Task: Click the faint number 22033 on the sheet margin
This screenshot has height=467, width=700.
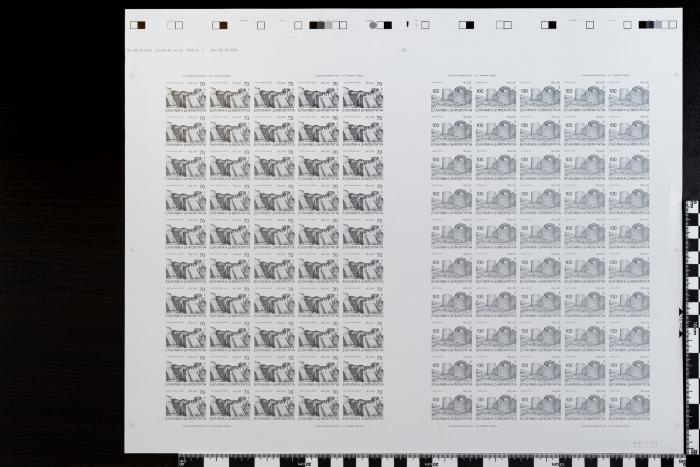Action: pos(645,445)
